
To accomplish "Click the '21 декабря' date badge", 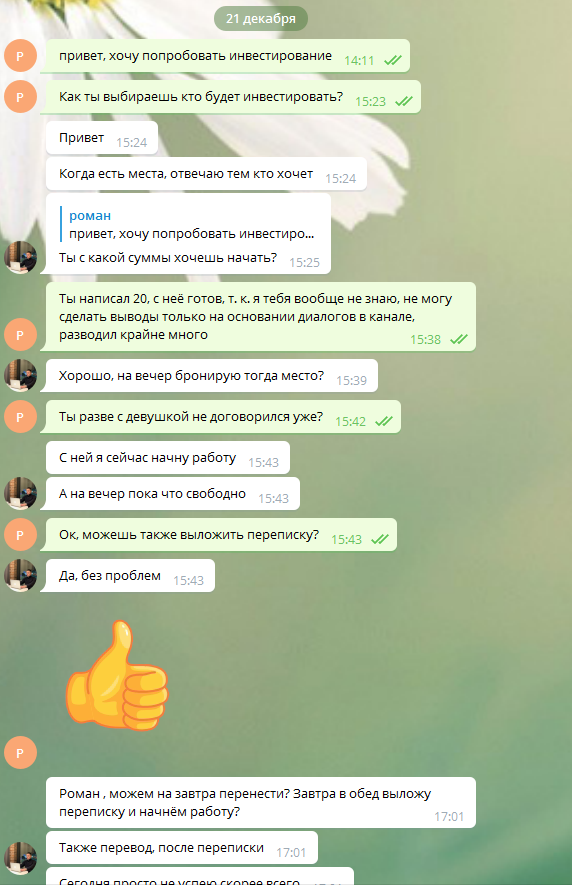I will 261,19.
